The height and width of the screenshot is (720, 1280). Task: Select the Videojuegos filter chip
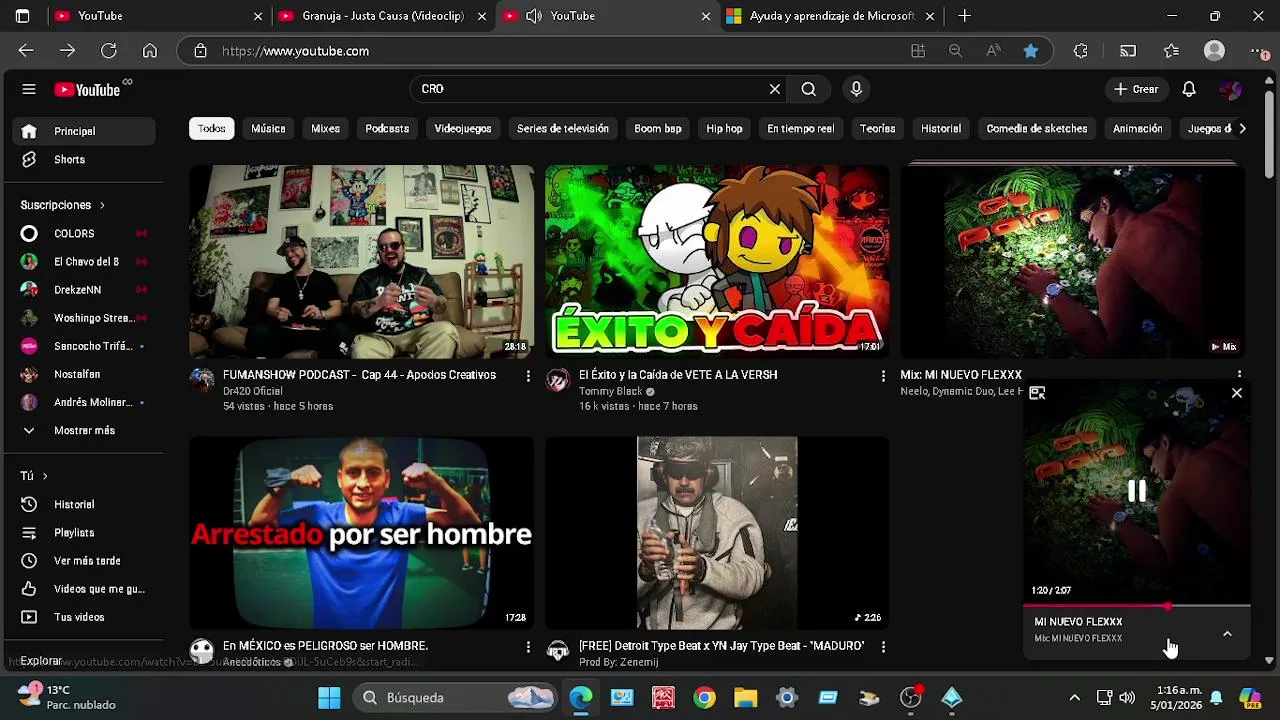pyautogui.click(x=463, y=128)
